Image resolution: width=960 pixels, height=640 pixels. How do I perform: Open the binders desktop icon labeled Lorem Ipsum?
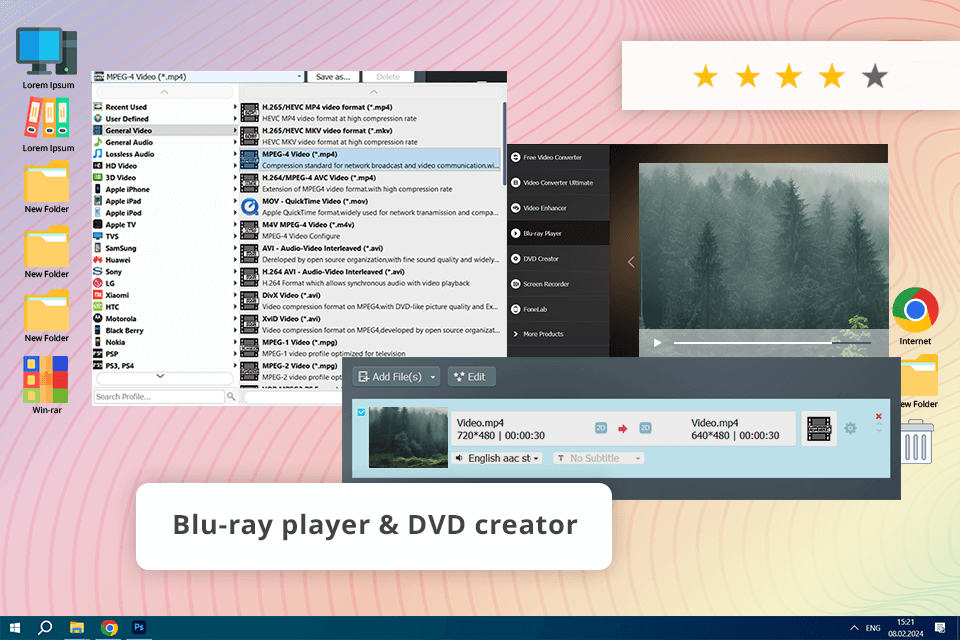point(47,118)
